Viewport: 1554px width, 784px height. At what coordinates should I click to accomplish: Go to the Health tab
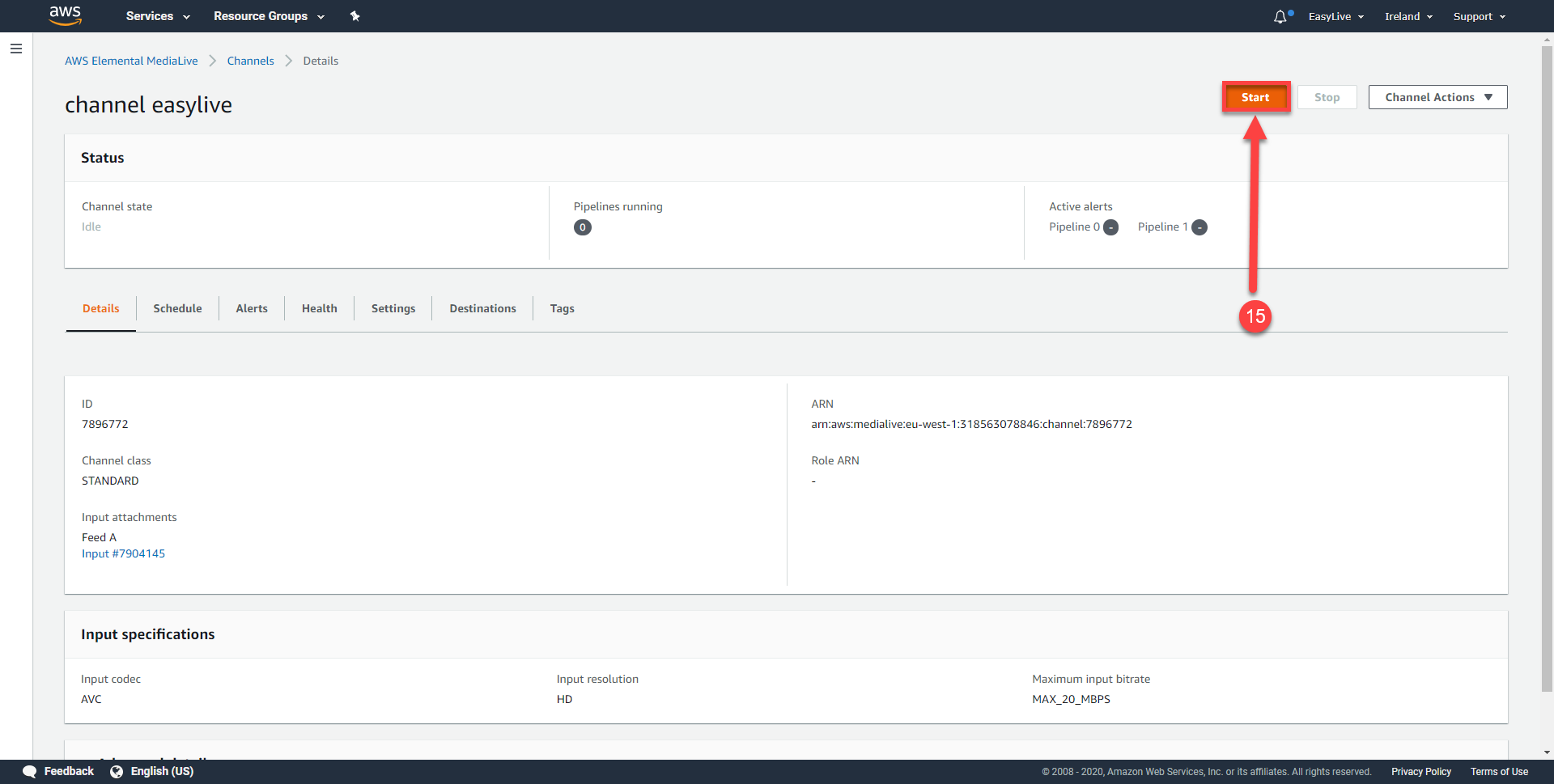pos(320,308)
